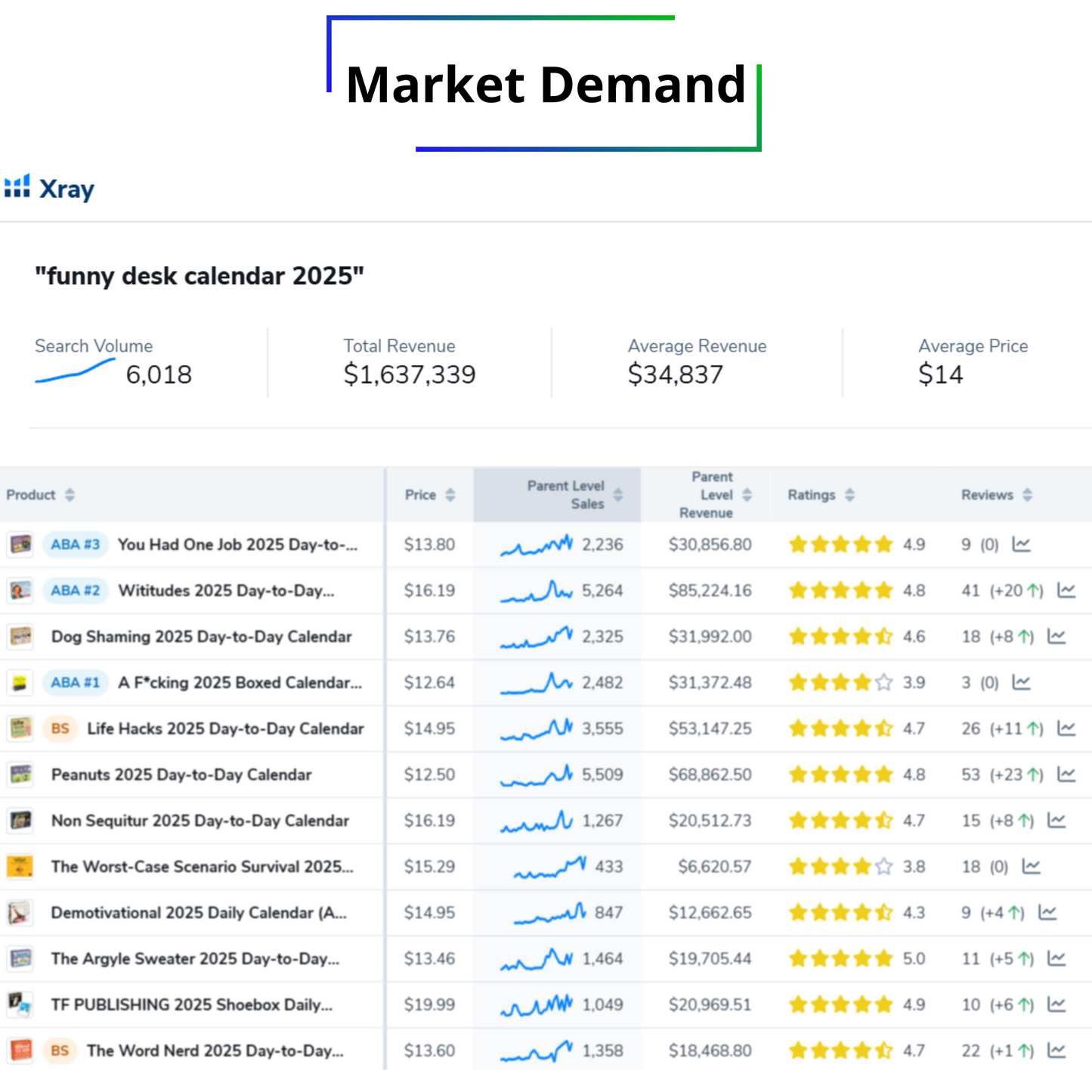Click the Xray bar chart logo icon
The image size is (1092, 1092).
click(17, 187)
